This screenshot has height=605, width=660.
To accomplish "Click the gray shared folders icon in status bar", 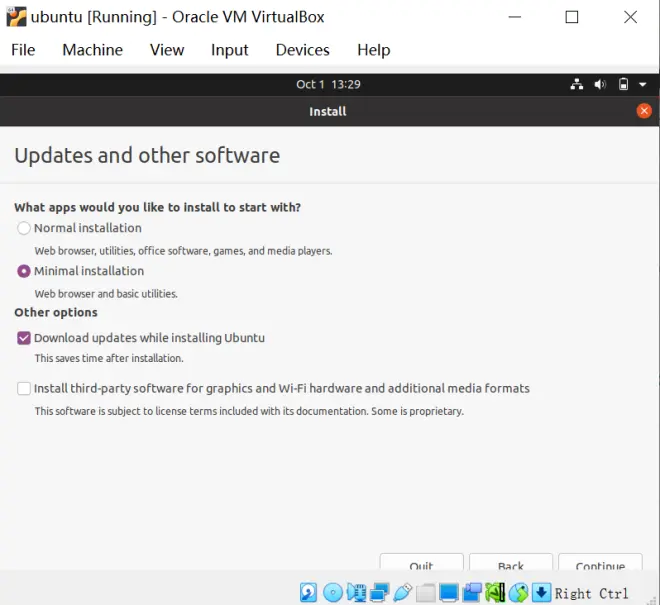I will pos(426,593).
